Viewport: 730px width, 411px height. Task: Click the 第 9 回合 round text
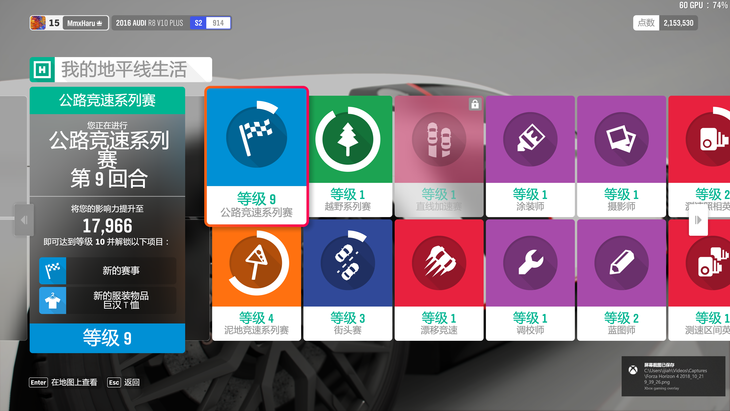(109, 179)
